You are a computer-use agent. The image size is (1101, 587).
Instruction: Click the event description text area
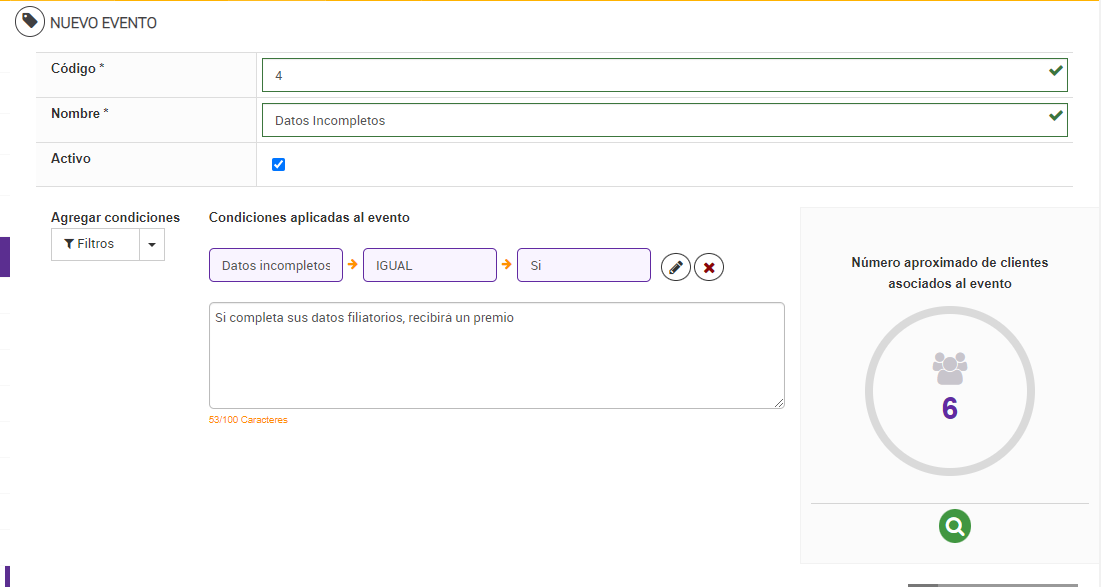pos(496,355)
